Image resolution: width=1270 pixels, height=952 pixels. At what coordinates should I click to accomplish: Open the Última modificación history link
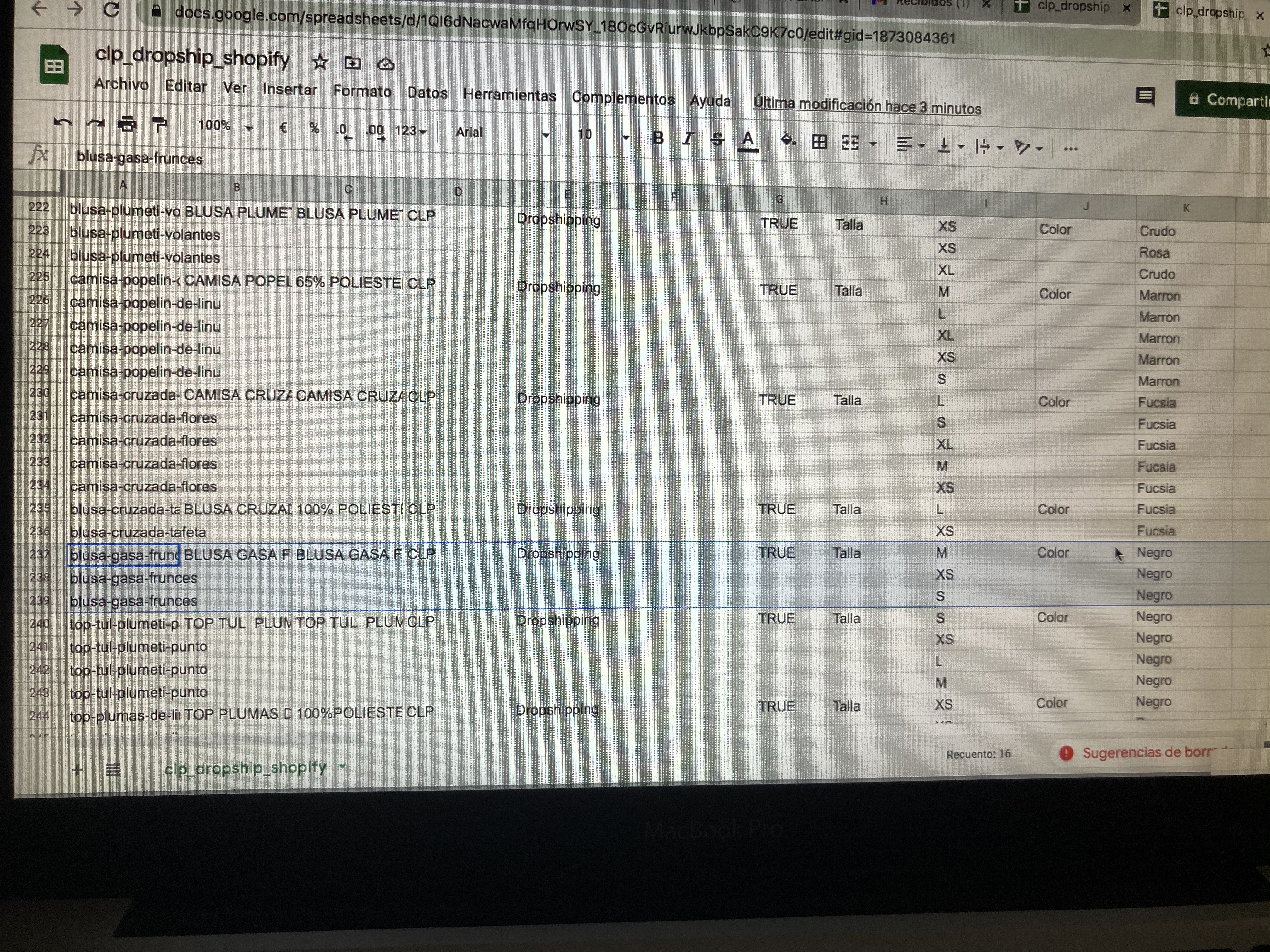point(867,106)
